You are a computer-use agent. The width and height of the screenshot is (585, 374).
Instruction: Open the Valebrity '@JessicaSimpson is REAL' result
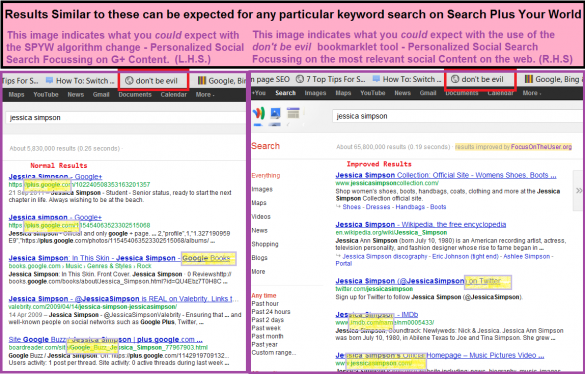[123, 299]
